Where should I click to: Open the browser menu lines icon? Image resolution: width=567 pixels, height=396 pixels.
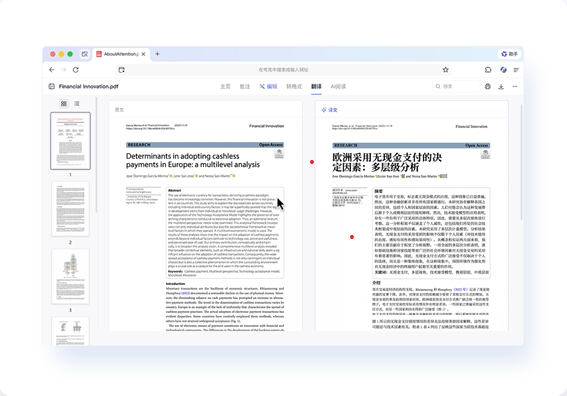tap(516, 70)
